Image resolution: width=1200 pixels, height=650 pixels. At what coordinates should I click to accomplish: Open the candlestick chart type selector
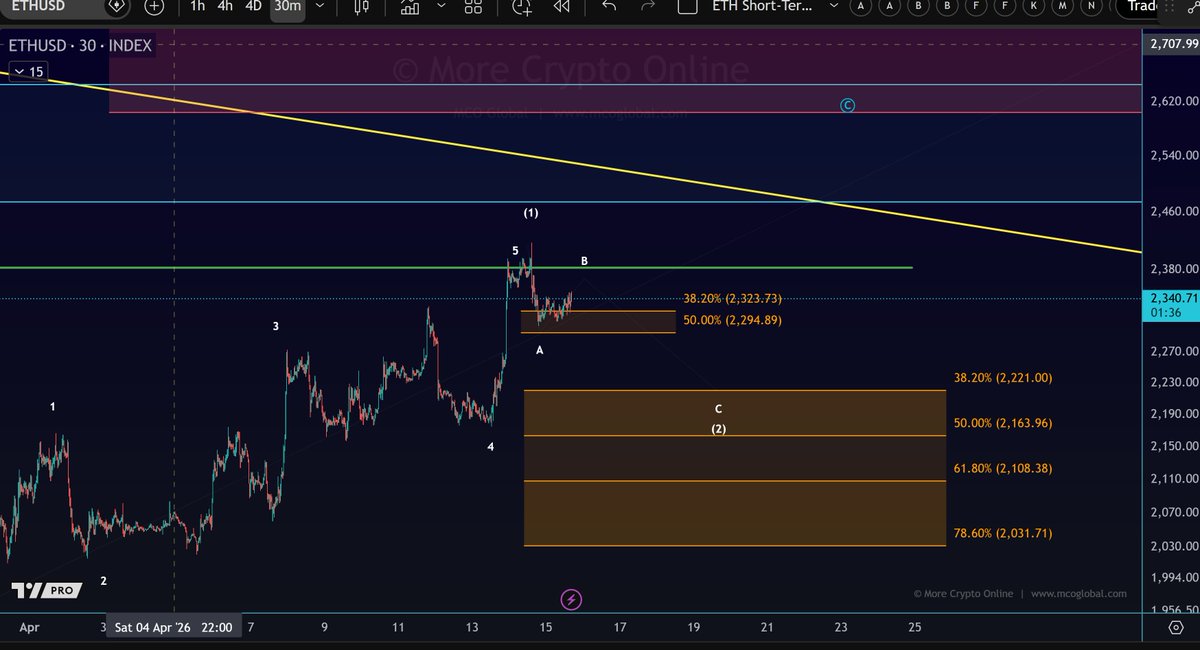362,6
